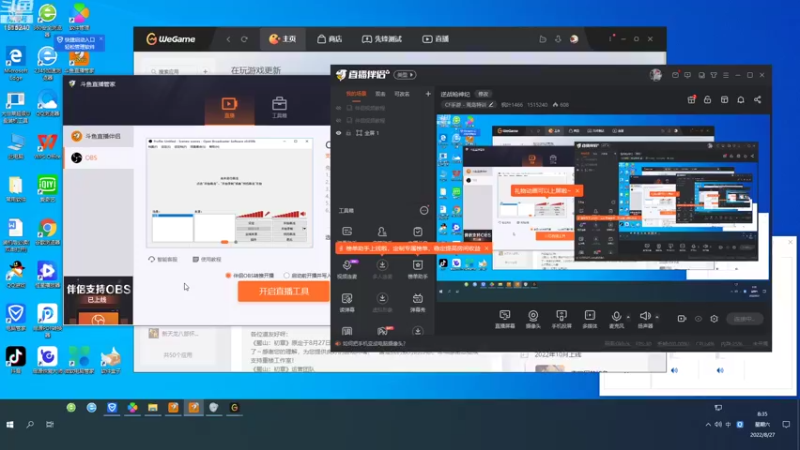The image size is (800, 450).
Task: Open the video co-stream tool in toolbox
Action: pyautogui.click(x=347, y=268)
